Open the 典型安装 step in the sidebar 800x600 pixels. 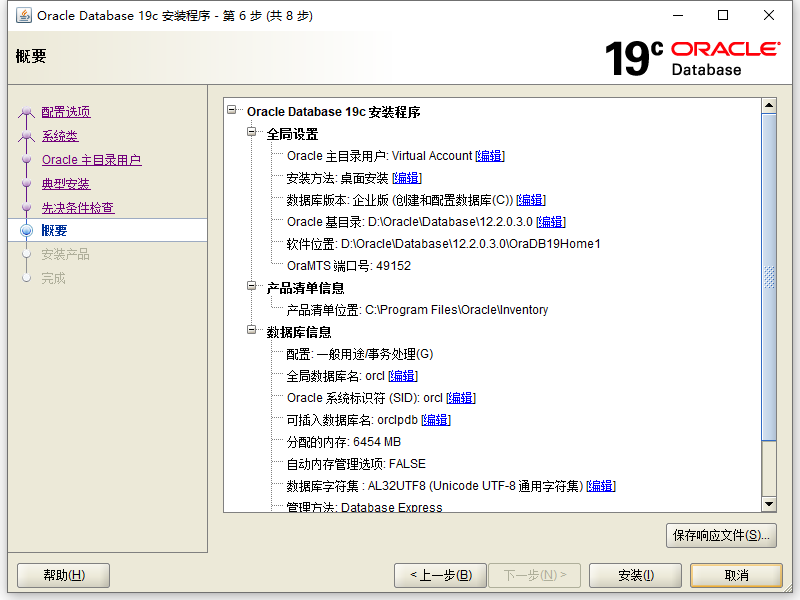(x=65, y=183)
